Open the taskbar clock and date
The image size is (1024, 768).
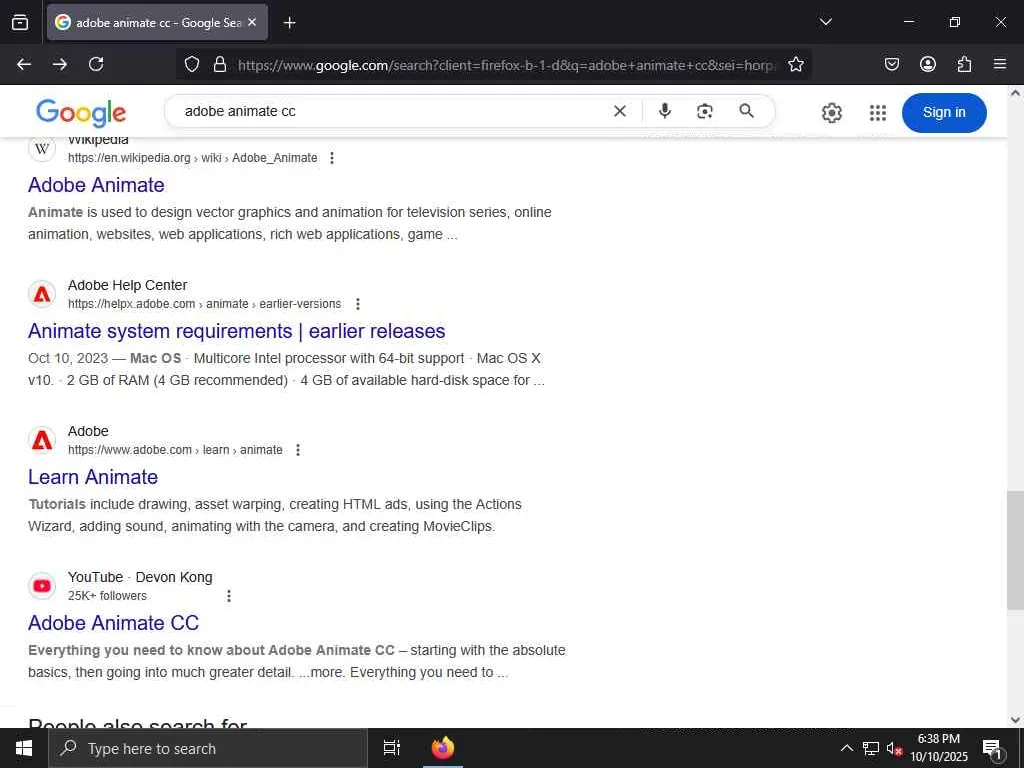pyautogui.click(x=938, y=748)
